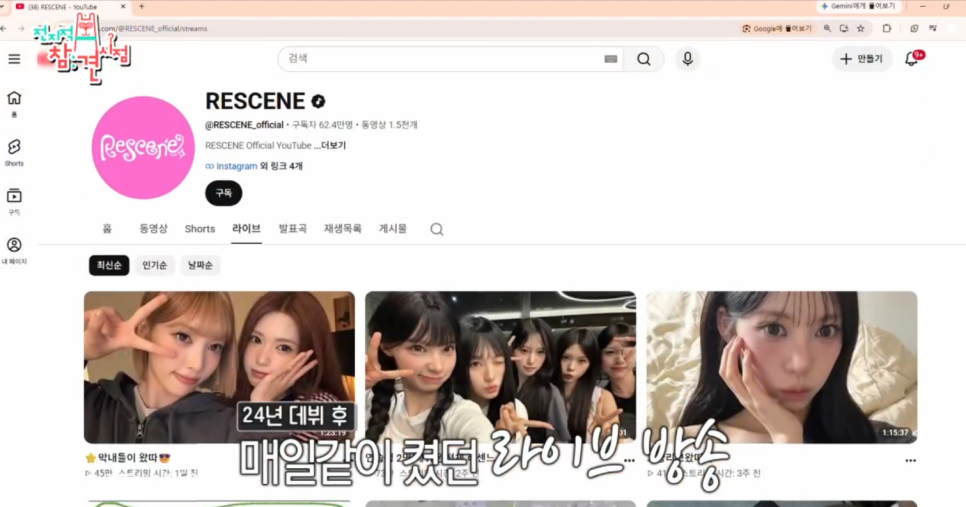This screenshot has height=507, width=966.
Task: Open the group selfie stream thumbnail
Action: click(500, 367)
